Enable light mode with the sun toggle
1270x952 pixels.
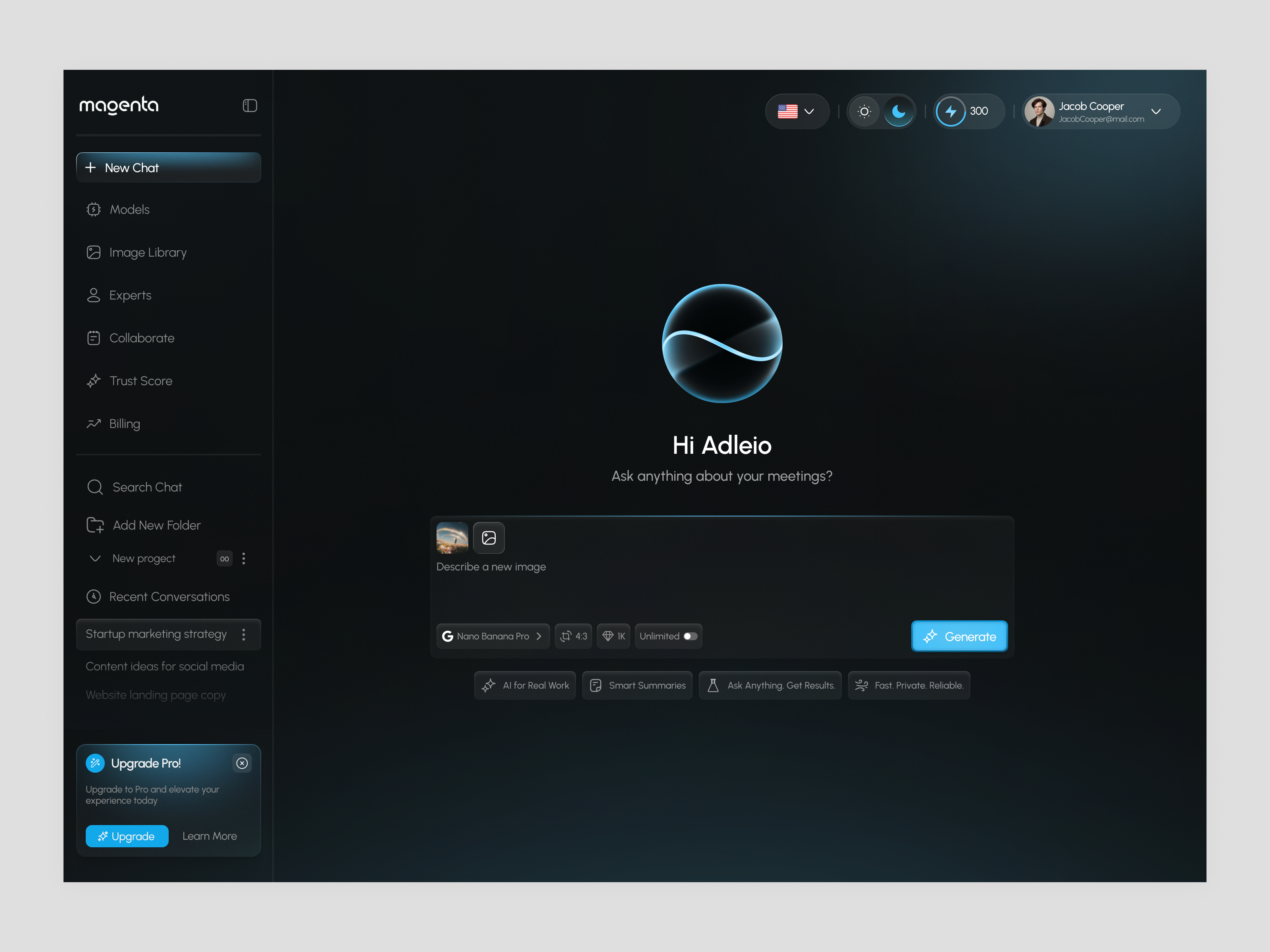point(865,111)
